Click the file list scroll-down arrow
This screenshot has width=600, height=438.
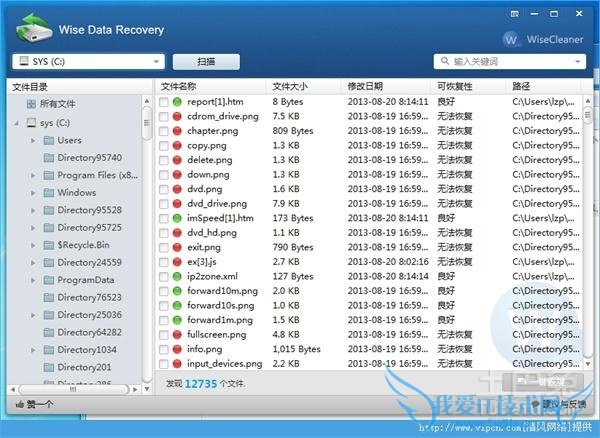coord(588,364)
